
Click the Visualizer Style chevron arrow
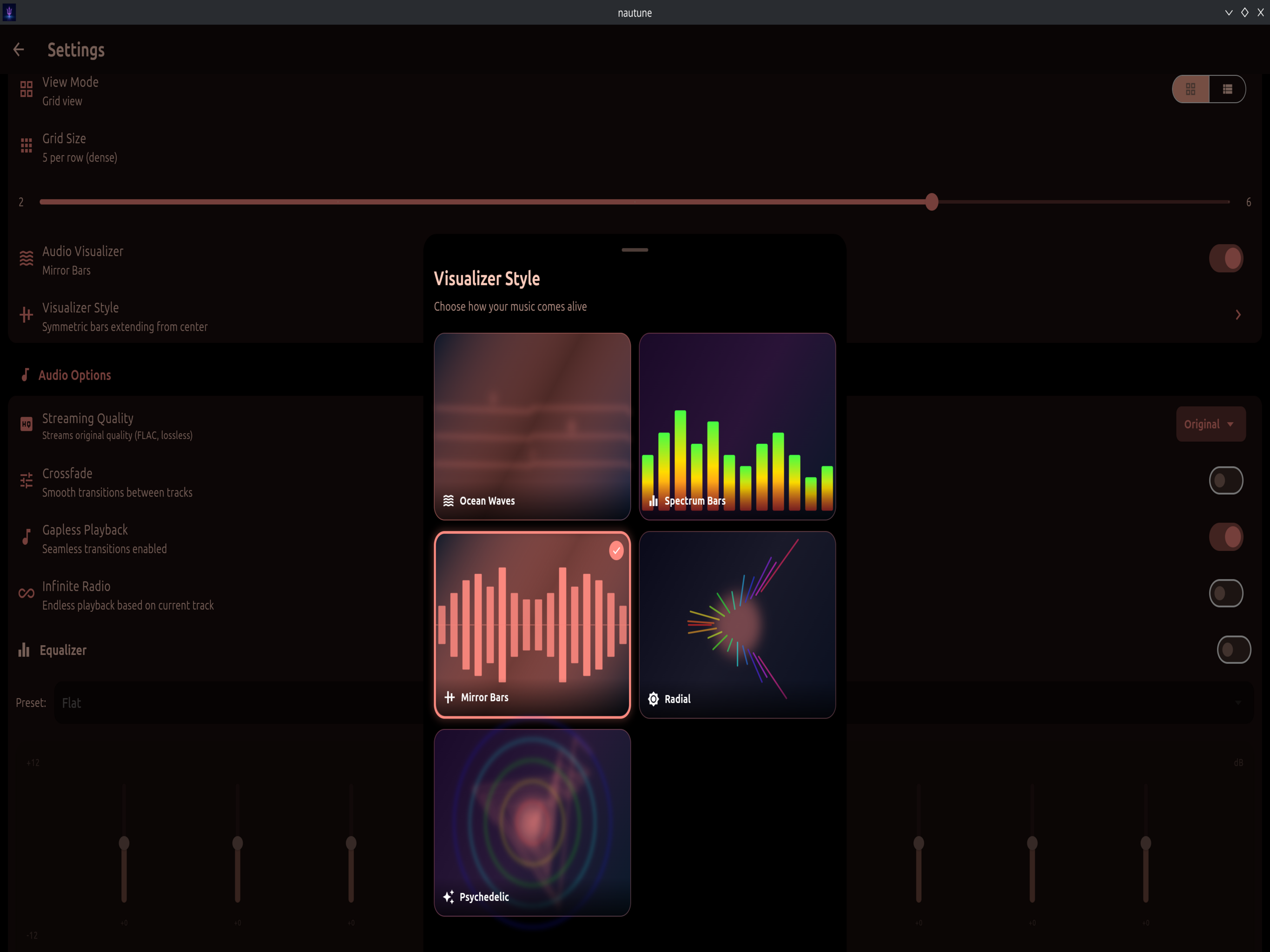pos(1238,315)
